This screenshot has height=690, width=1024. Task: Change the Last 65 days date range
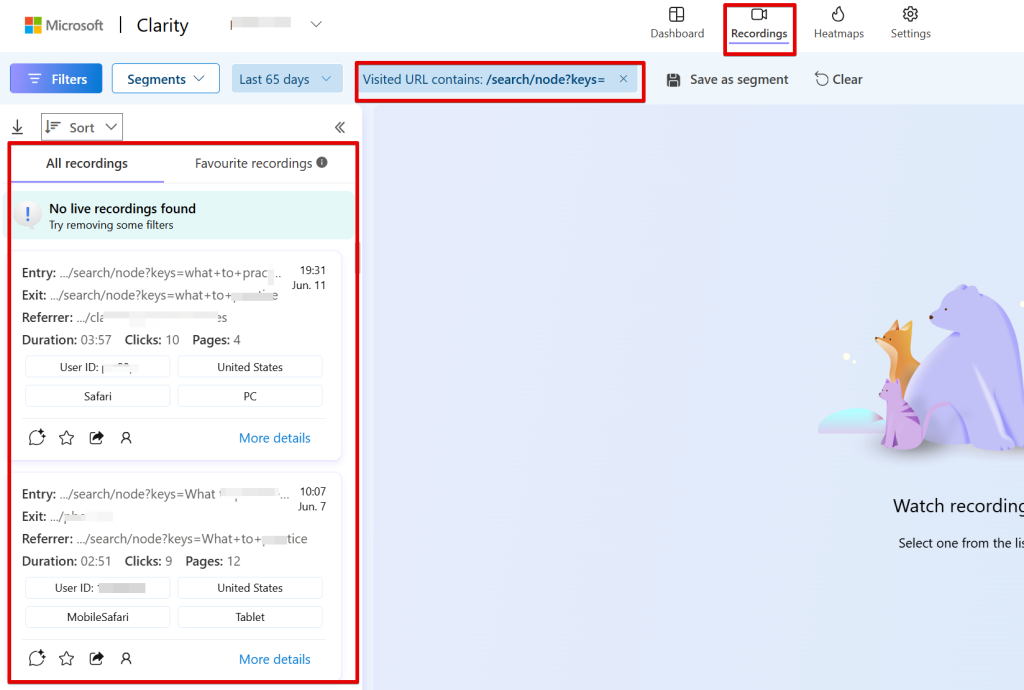pos(287,79)
